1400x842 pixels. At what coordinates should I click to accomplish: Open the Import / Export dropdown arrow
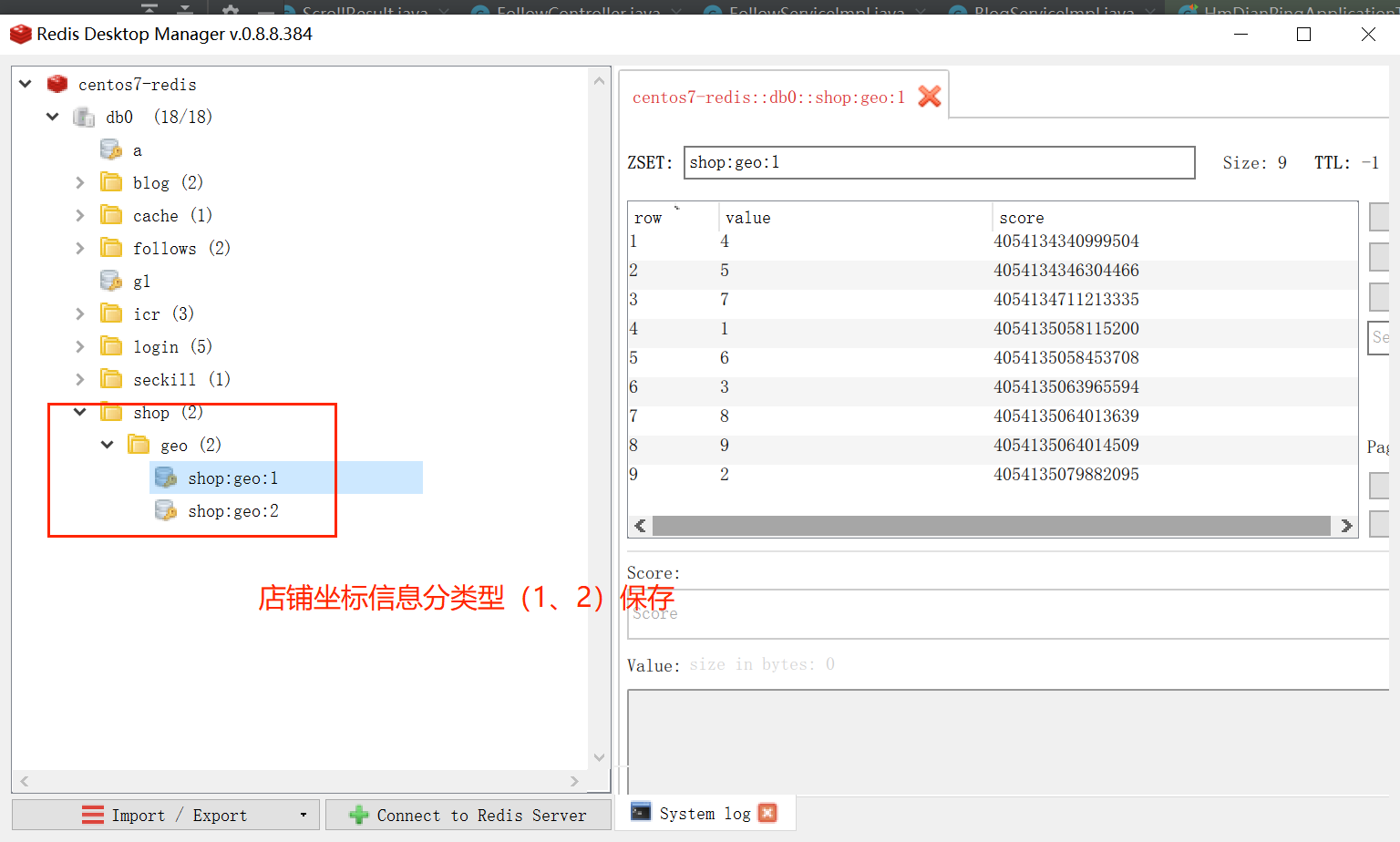tap(304, 815)
